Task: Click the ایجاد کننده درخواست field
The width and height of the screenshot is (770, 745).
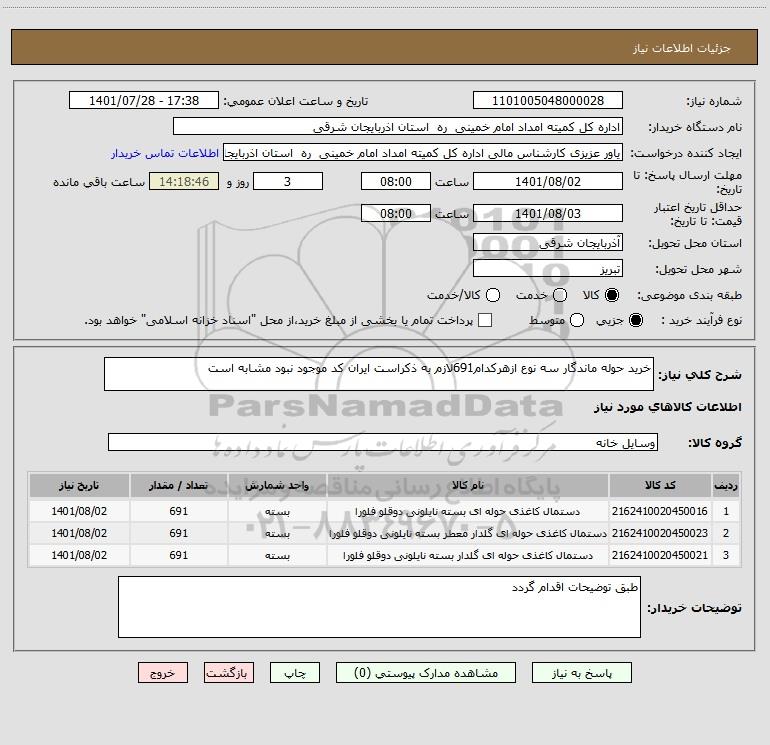Action: (423, 153)
